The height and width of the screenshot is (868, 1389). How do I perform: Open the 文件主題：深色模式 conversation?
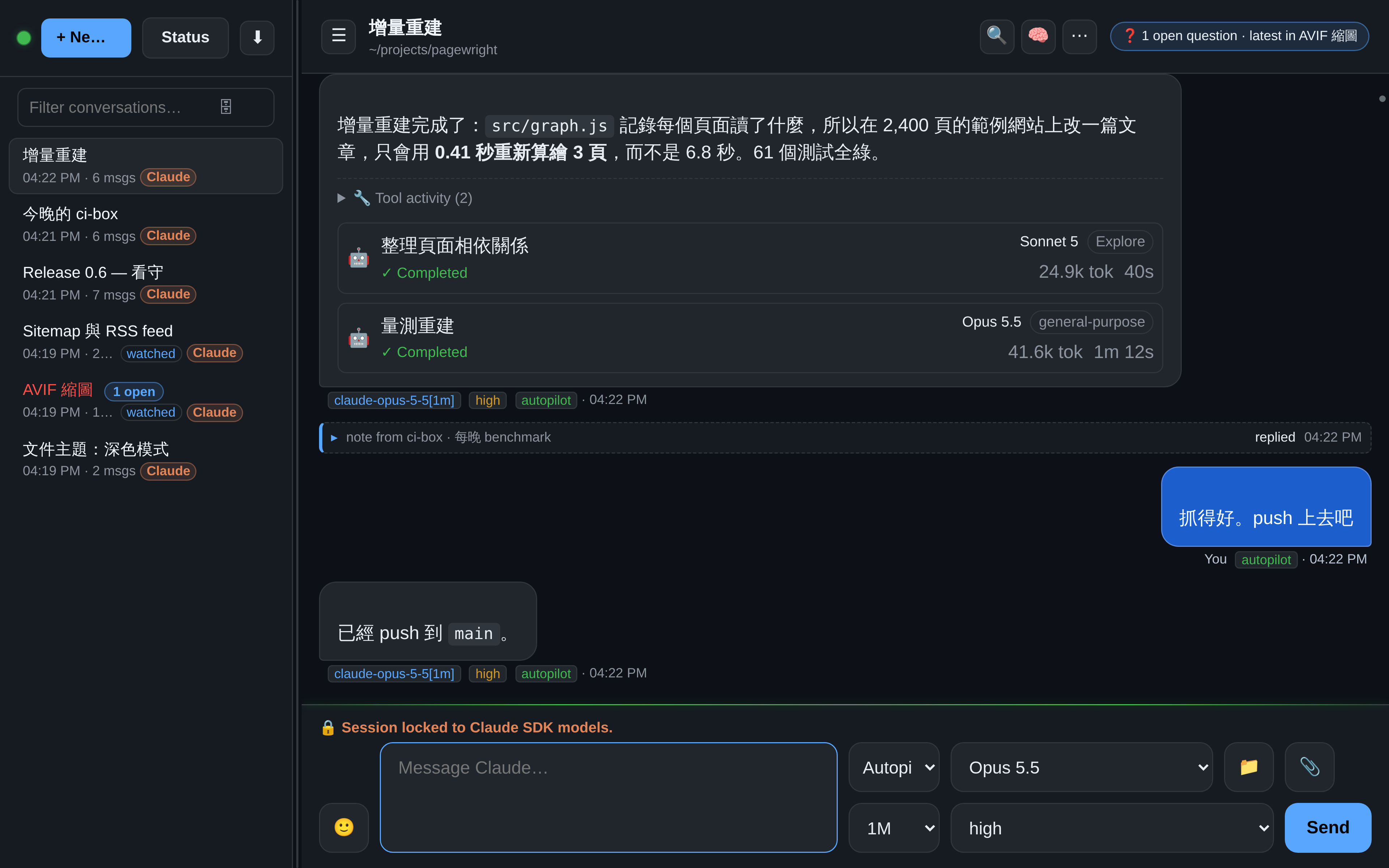[x=146, y=459]
